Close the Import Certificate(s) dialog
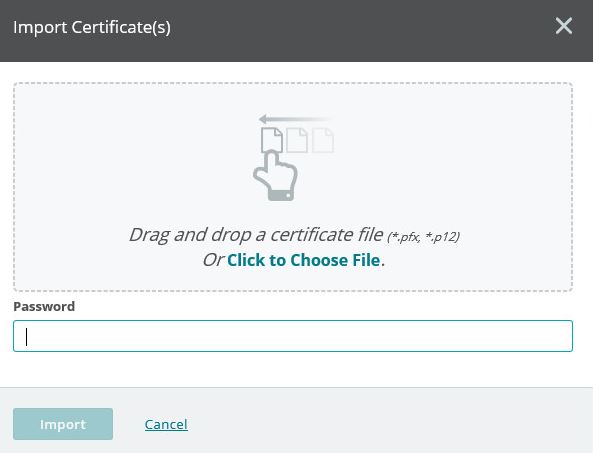593x453 pixels. point(564,26)
